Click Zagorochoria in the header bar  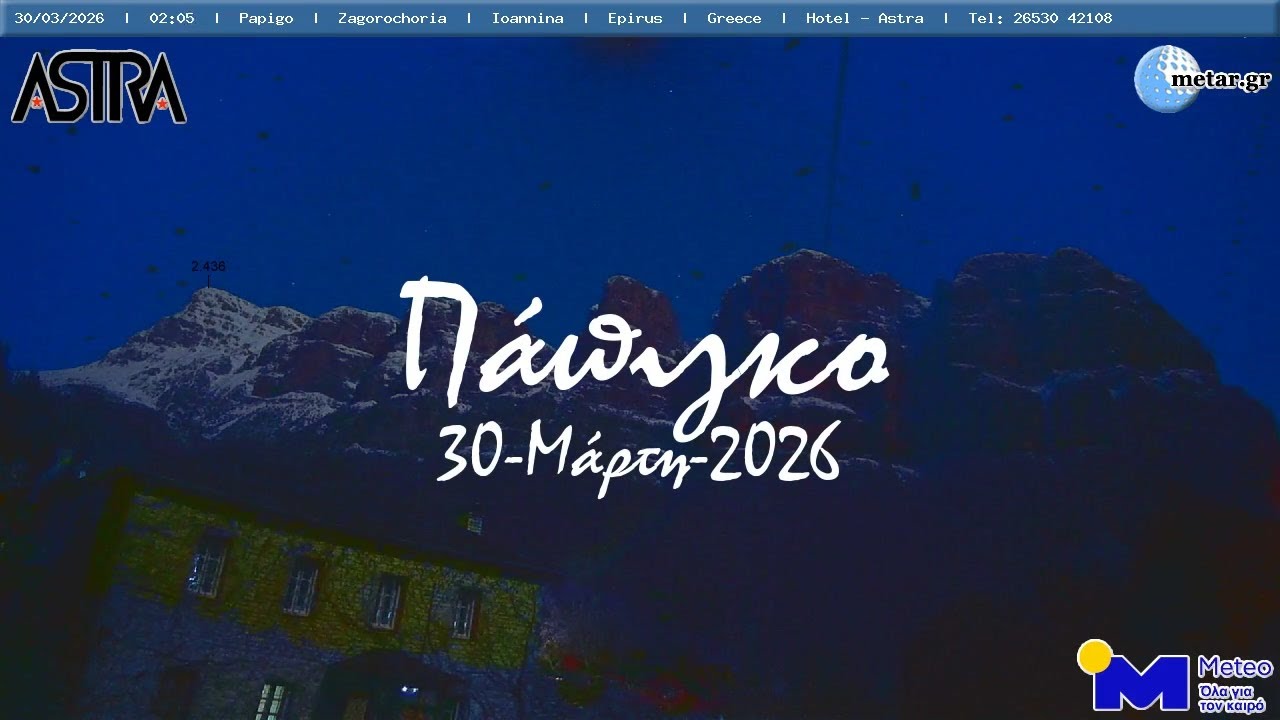coord(392,18)
